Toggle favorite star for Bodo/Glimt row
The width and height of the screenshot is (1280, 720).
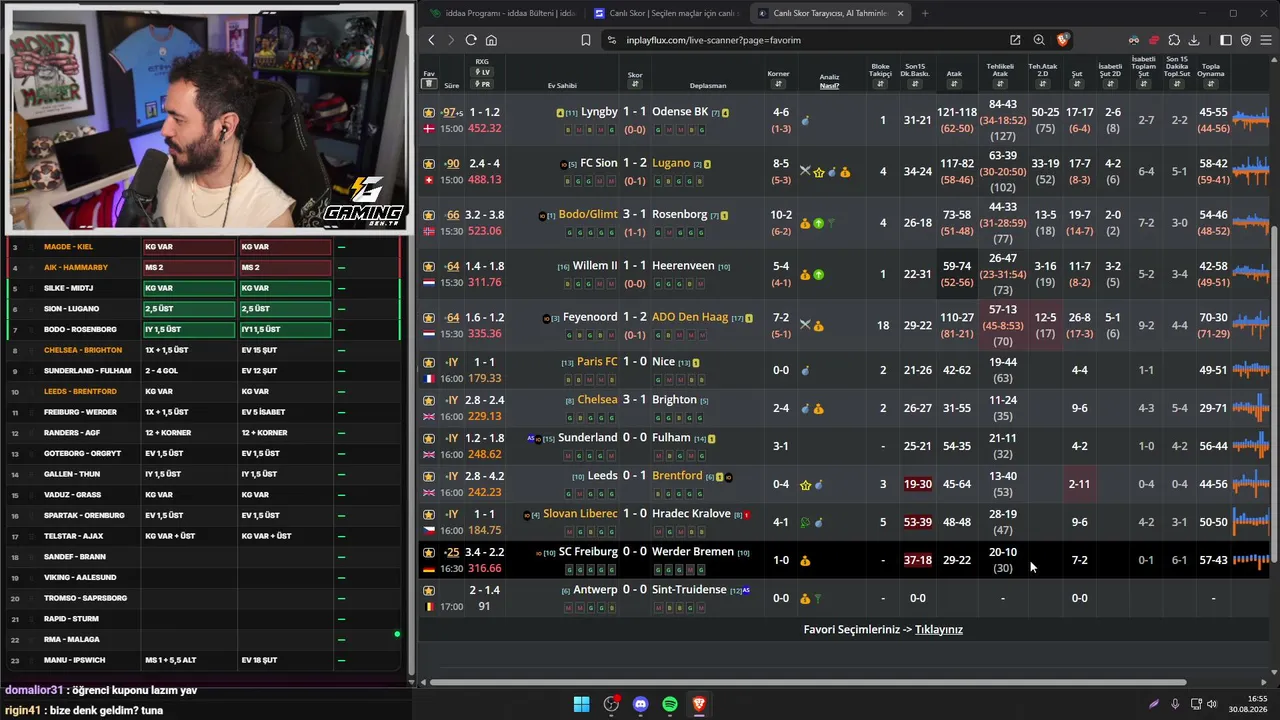(x=429, y=215)
